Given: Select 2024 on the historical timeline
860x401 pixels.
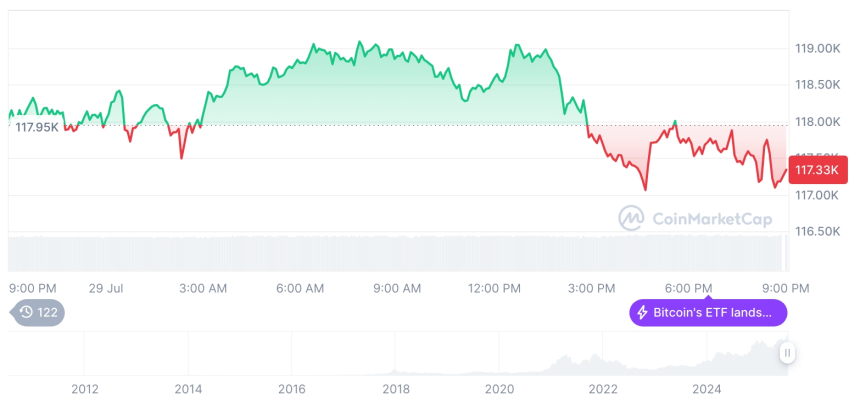Looking at the screenshot, I should (706, 389).
